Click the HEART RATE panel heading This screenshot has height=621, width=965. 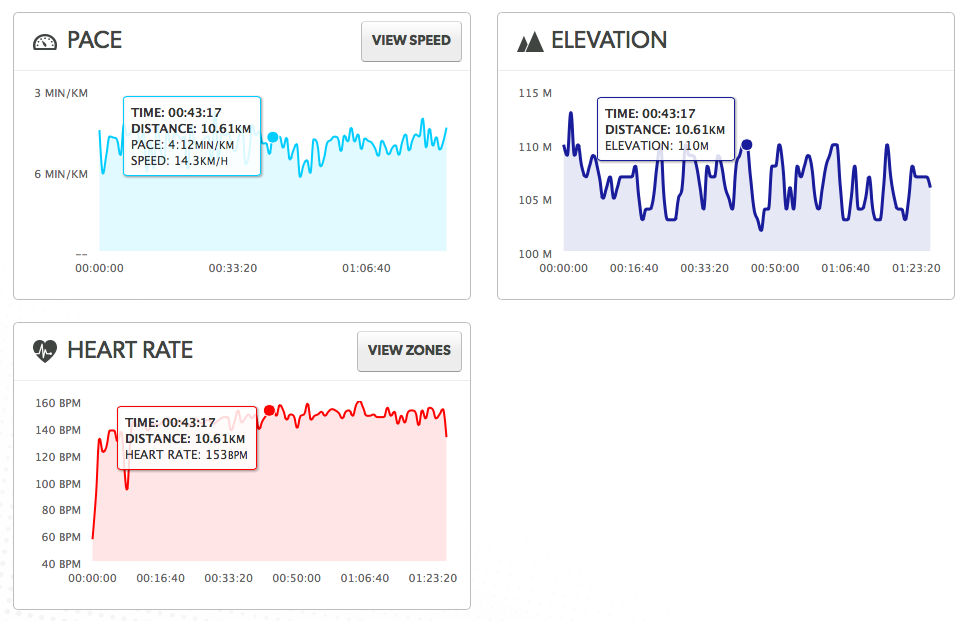[130, 350]
